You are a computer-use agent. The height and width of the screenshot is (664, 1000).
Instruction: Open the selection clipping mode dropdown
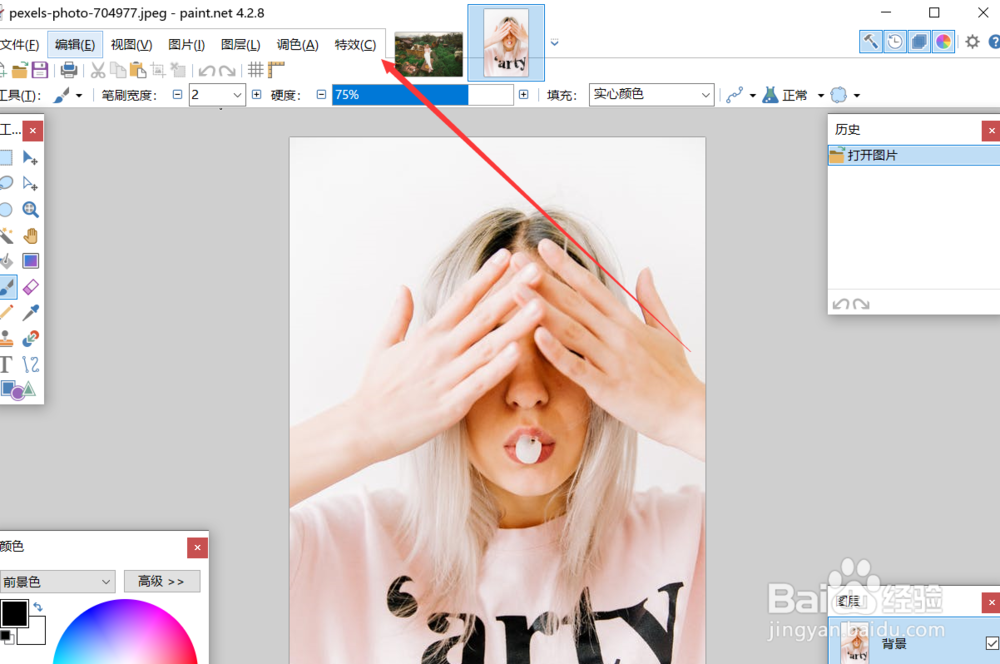857,96
